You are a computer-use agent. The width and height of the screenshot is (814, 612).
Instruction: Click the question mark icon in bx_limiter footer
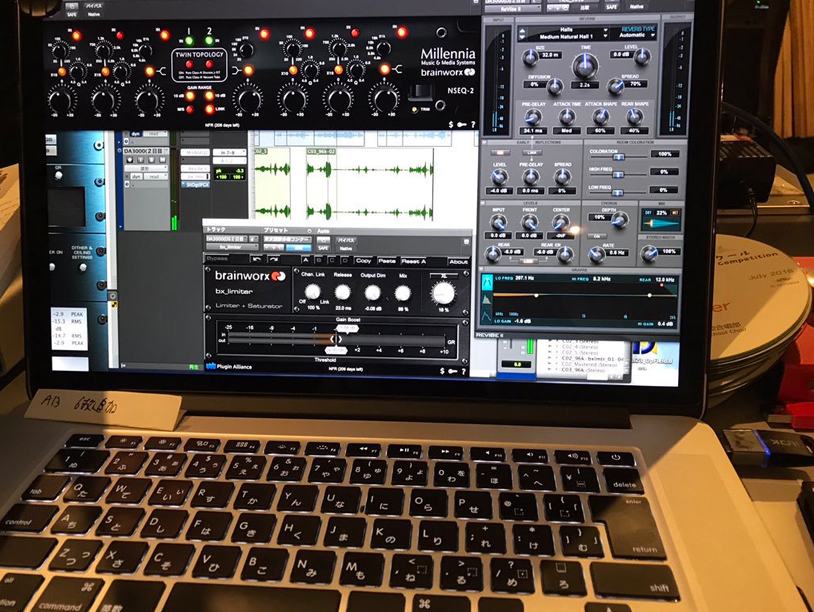464,371
